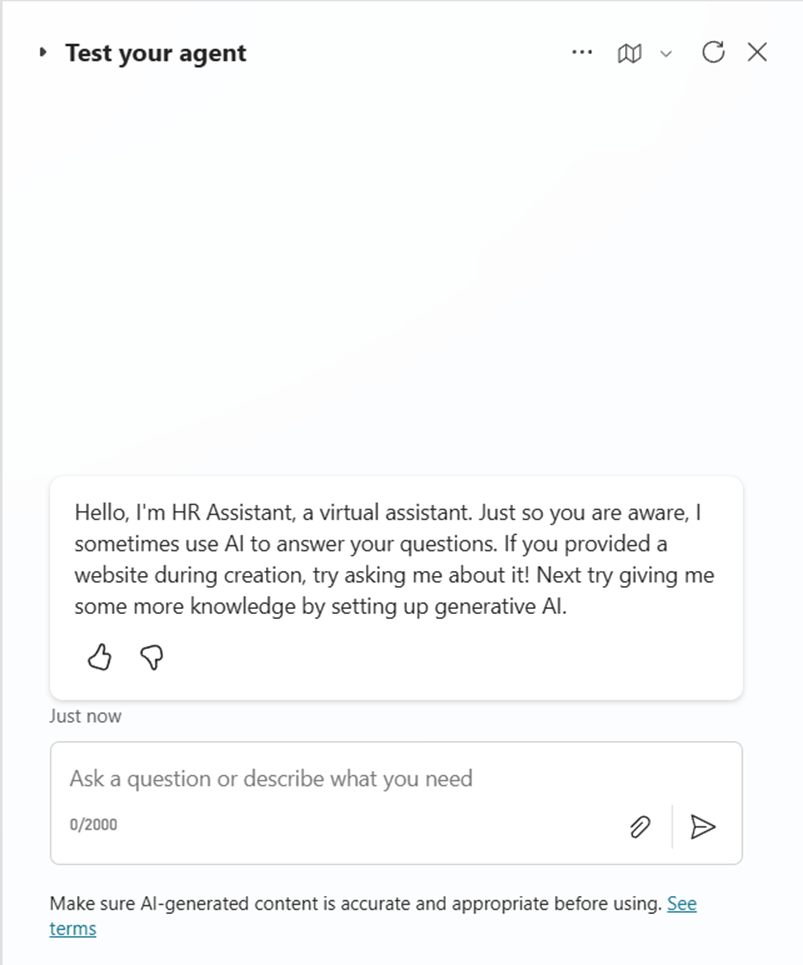This screenshot has width=803, height=965.
Task: Click the 0/2000 character counter
Action: (93, 826)
